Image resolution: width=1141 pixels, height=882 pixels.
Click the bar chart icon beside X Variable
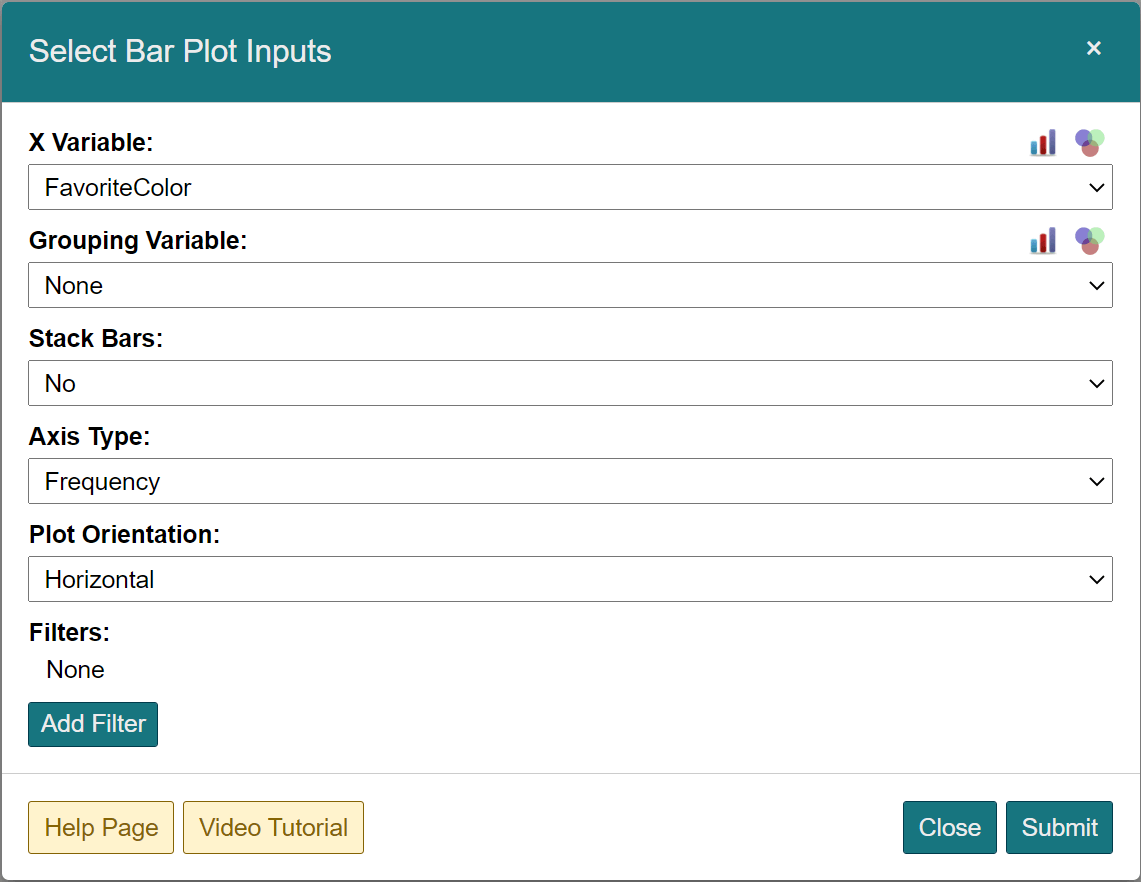pyautogui.click(x=1043, y=143)
